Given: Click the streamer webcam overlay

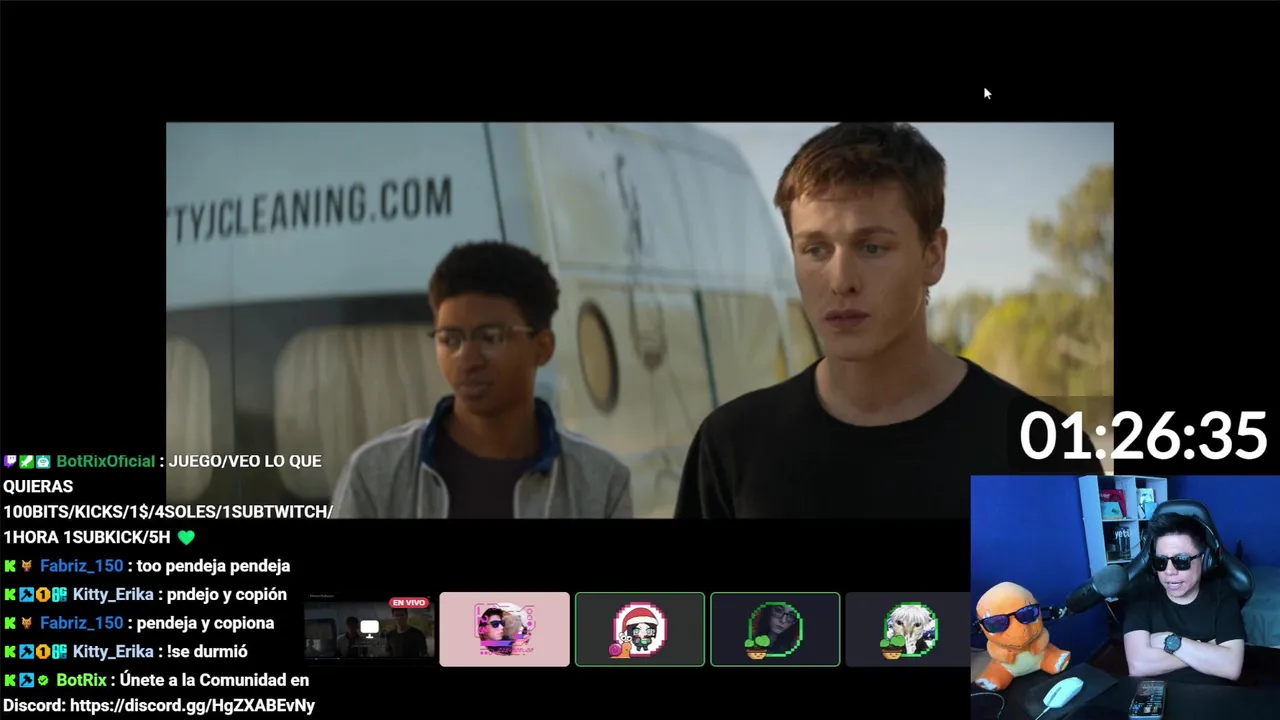Looking at the screenshot, I should point(1125,597).
